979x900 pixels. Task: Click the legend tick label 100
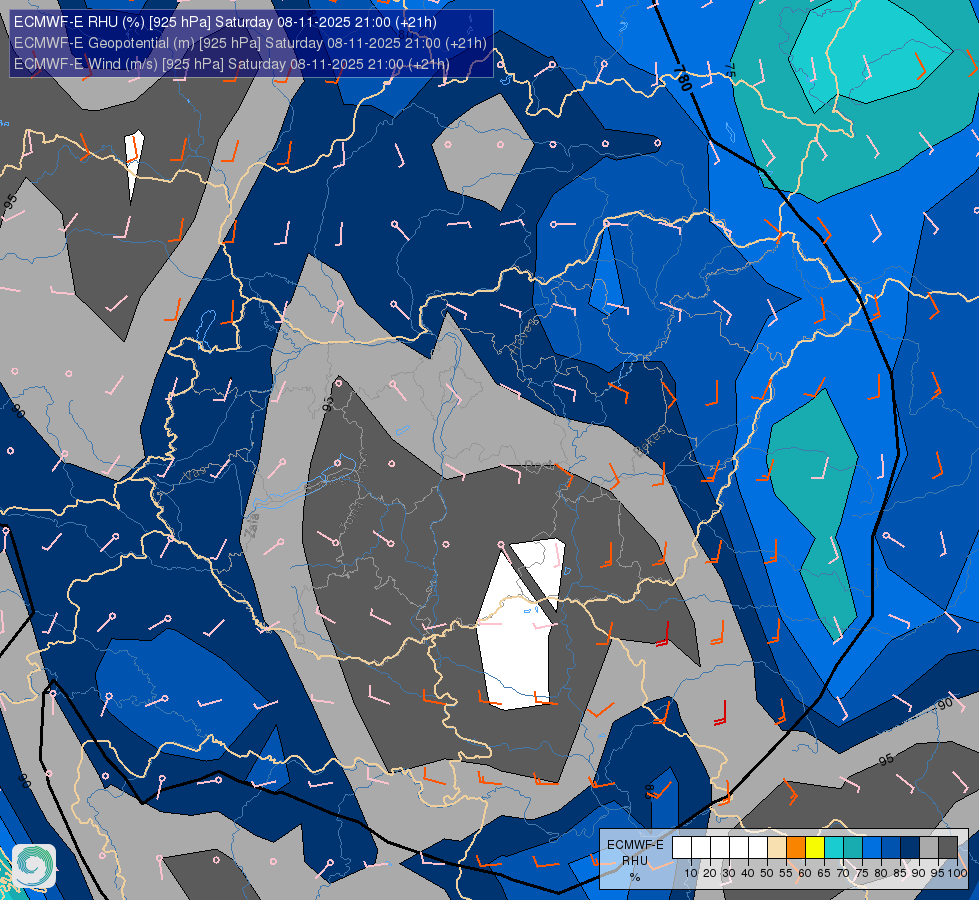[958, 873]
